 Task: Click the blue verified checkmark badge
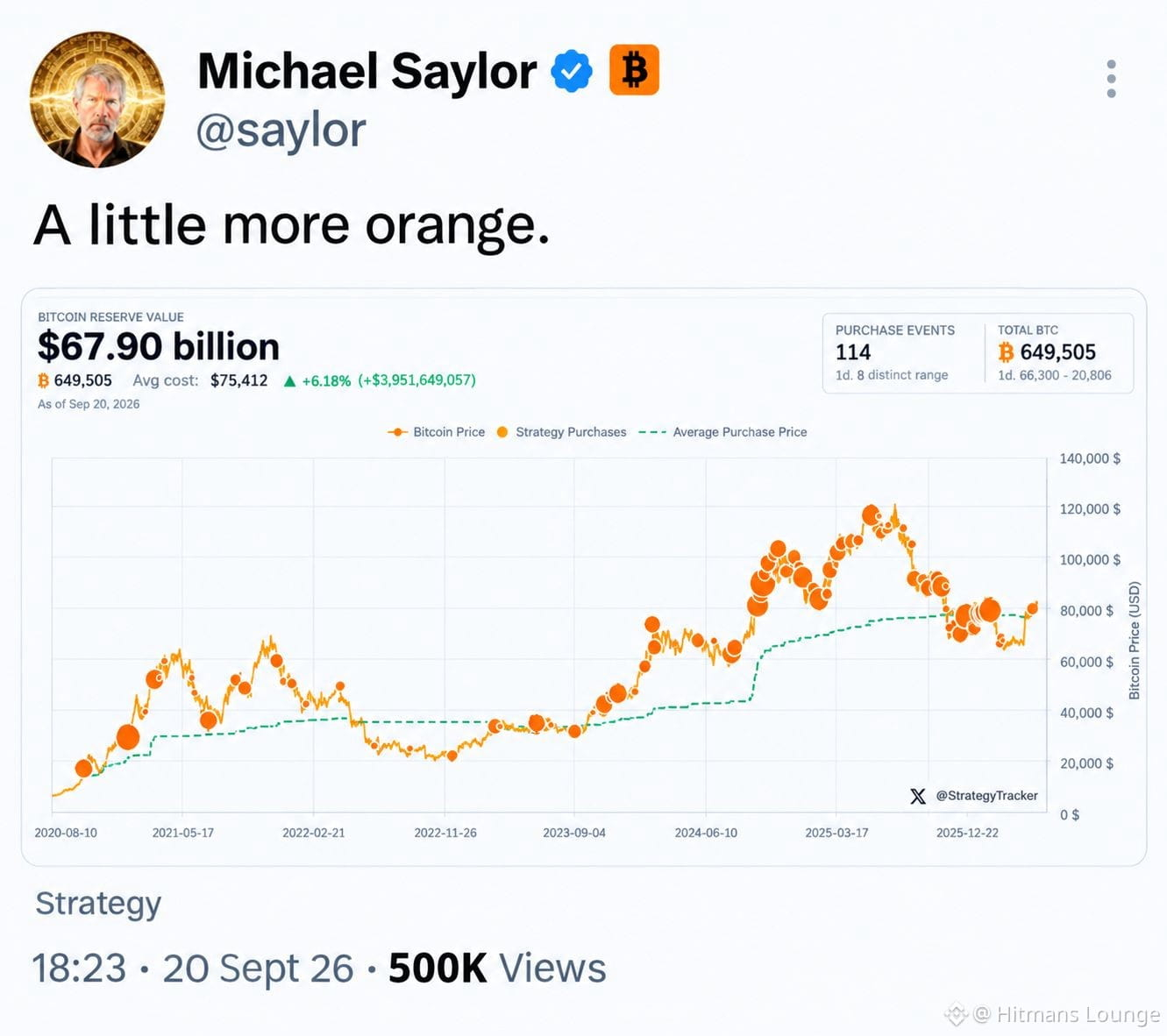[572, 71]
